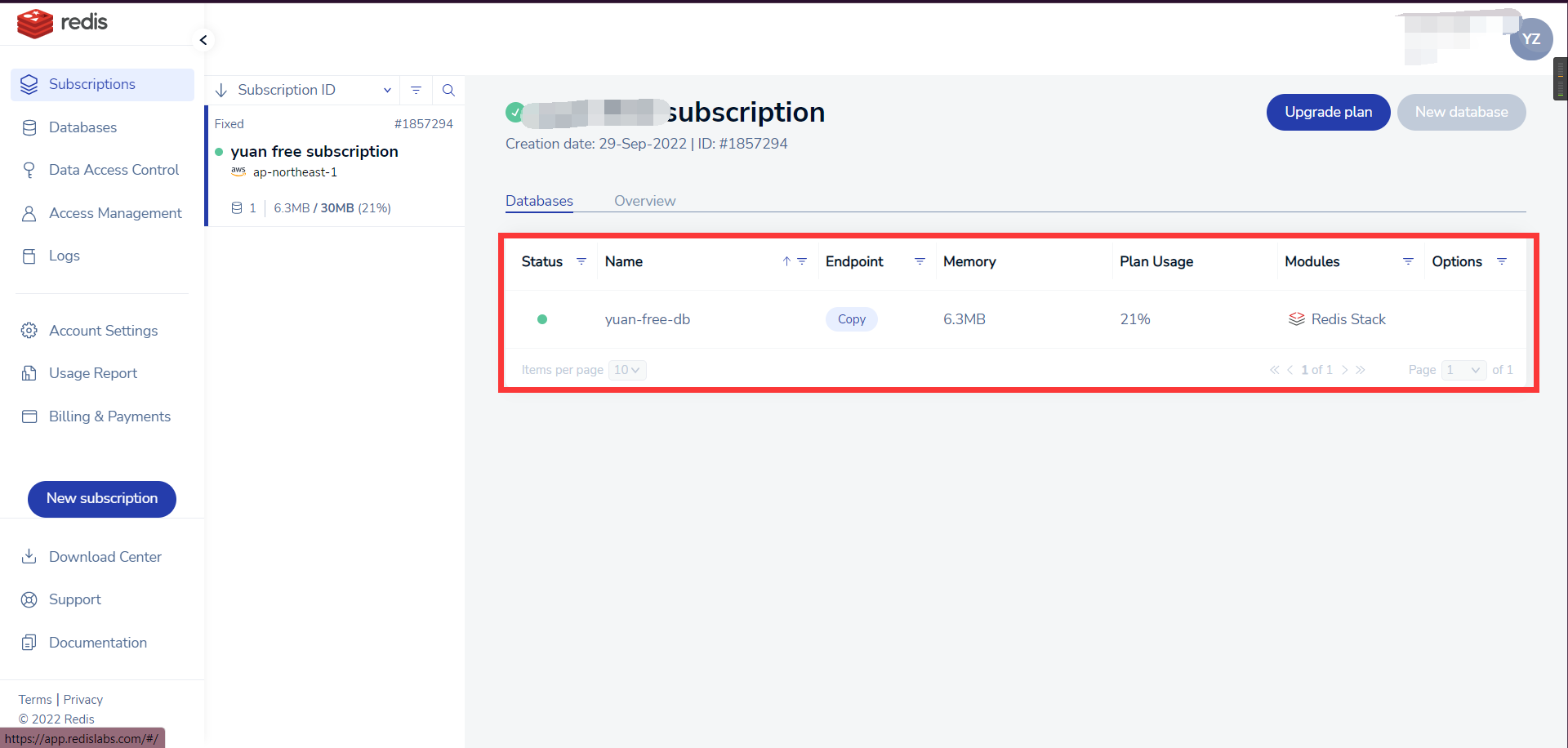
Task: Open the Privacy link in footer
Action: [83, 700]
